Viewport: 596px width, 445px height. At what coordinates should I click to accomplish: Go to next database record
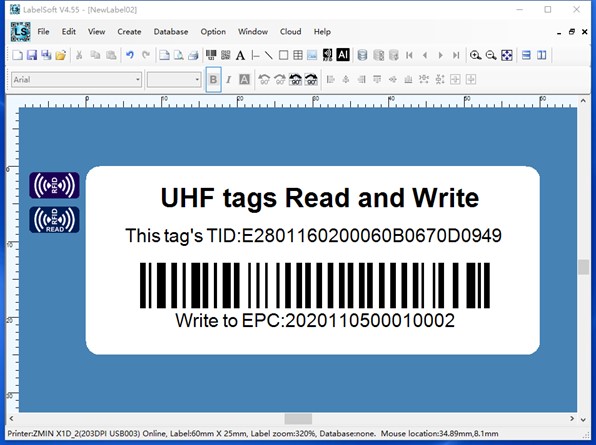coord(440,55)
